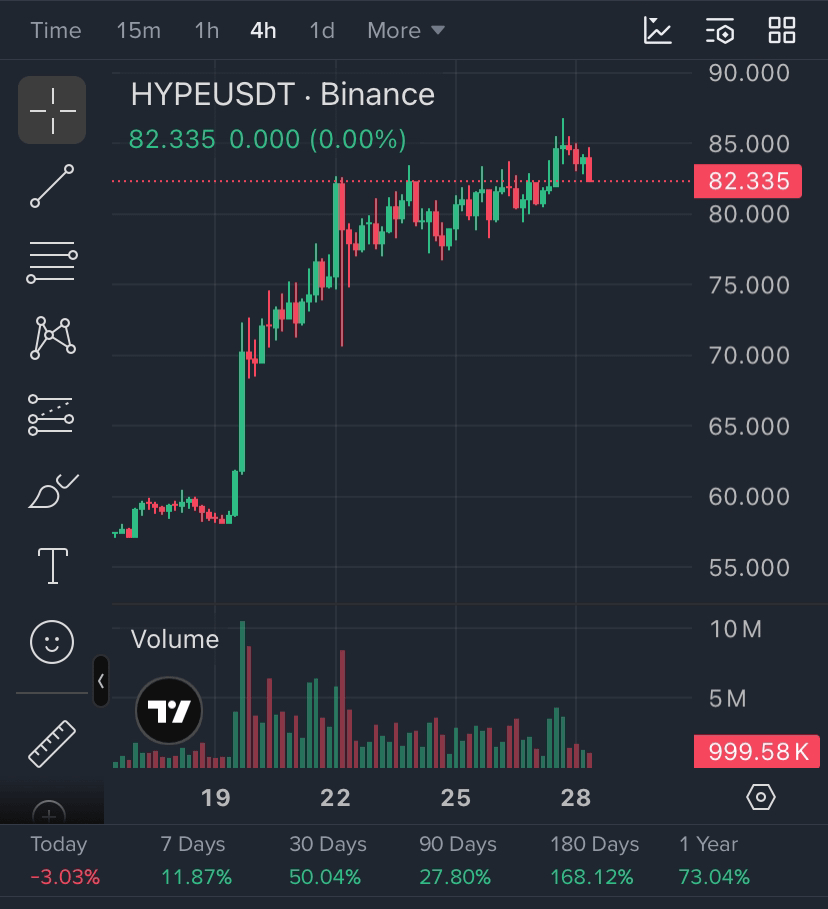Click the 90.000 price axis label
Image resolution: width=828 pixels, height=909 pixels.
tap(749, 73)
